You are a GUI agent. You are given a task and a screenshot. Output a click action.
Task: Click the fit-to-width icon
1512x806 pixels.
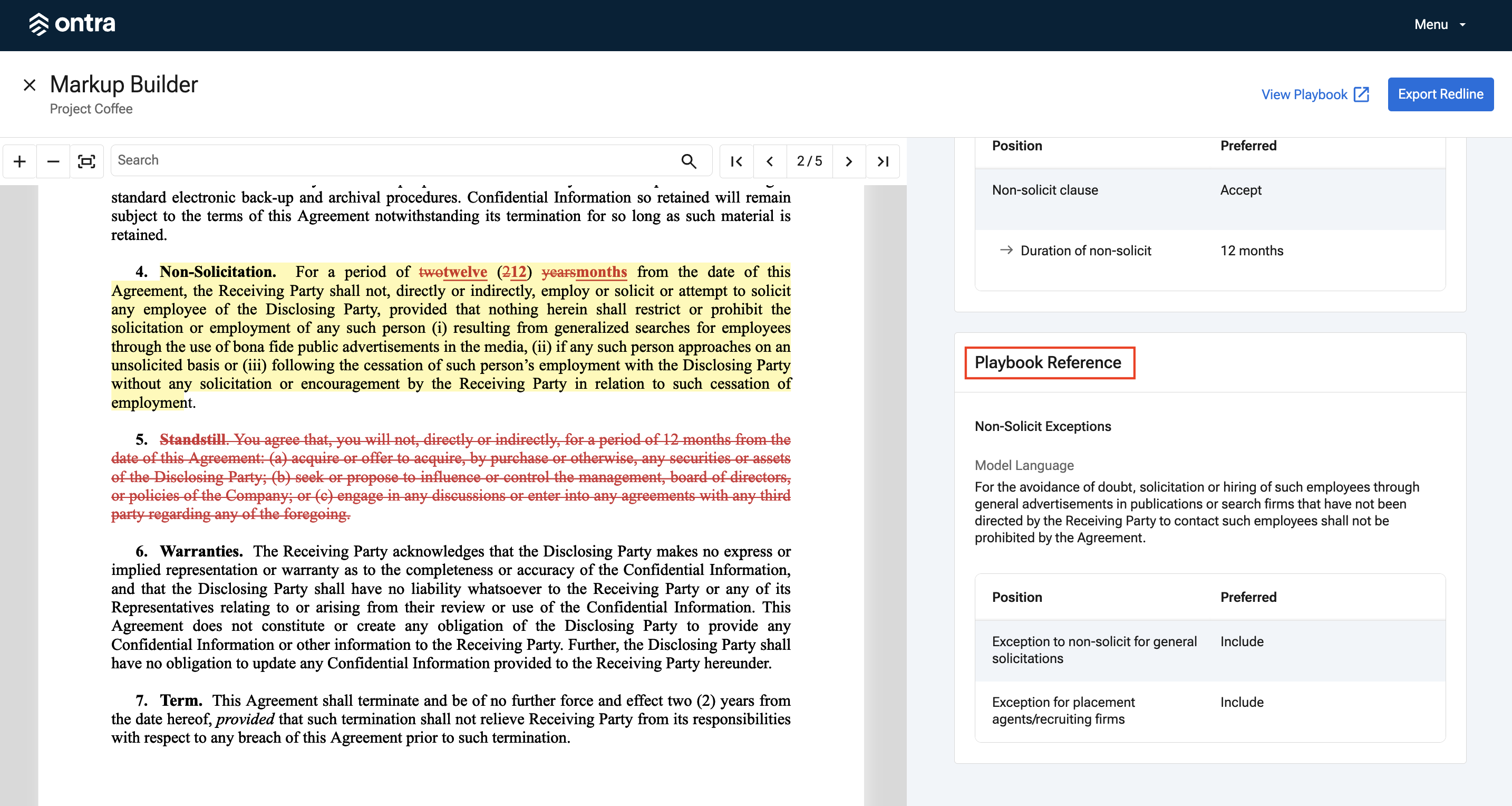click(x=86, y=161)
